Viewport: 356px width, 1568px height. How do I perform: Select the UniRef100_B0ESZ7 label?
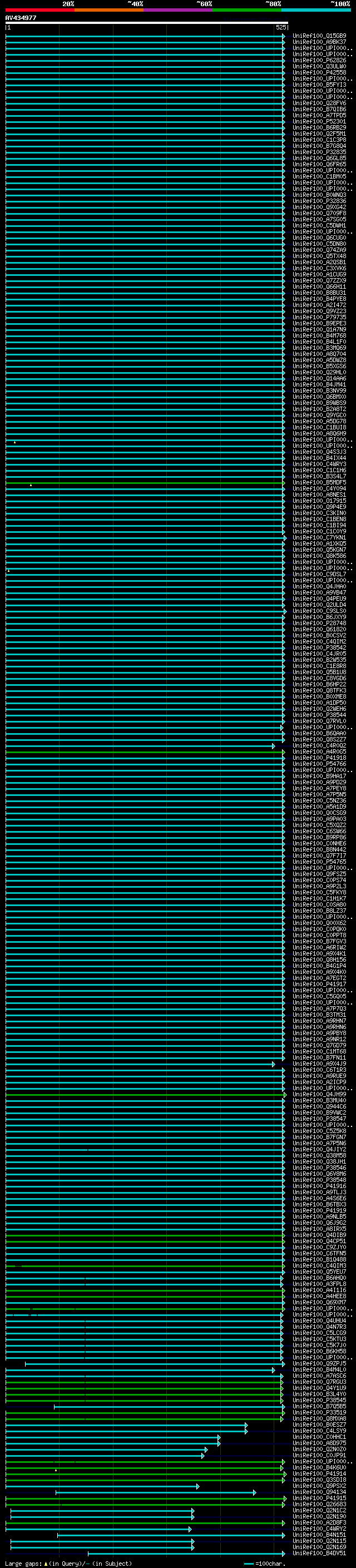[319, 1424]
